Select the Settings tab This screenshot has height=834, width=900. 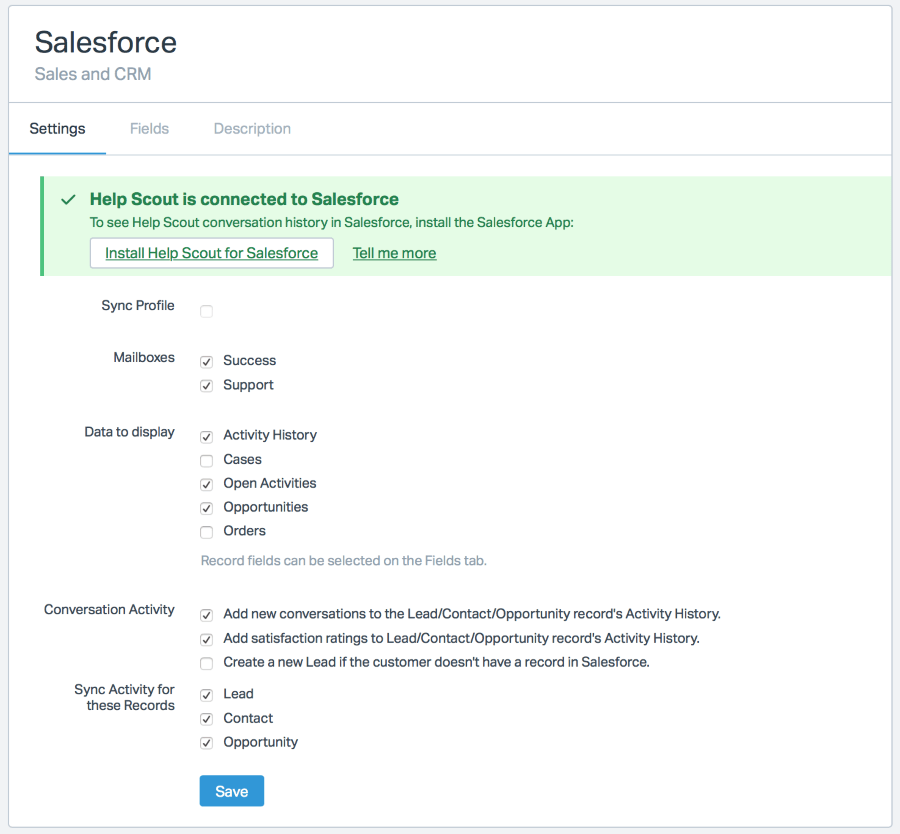click(56, 128)
